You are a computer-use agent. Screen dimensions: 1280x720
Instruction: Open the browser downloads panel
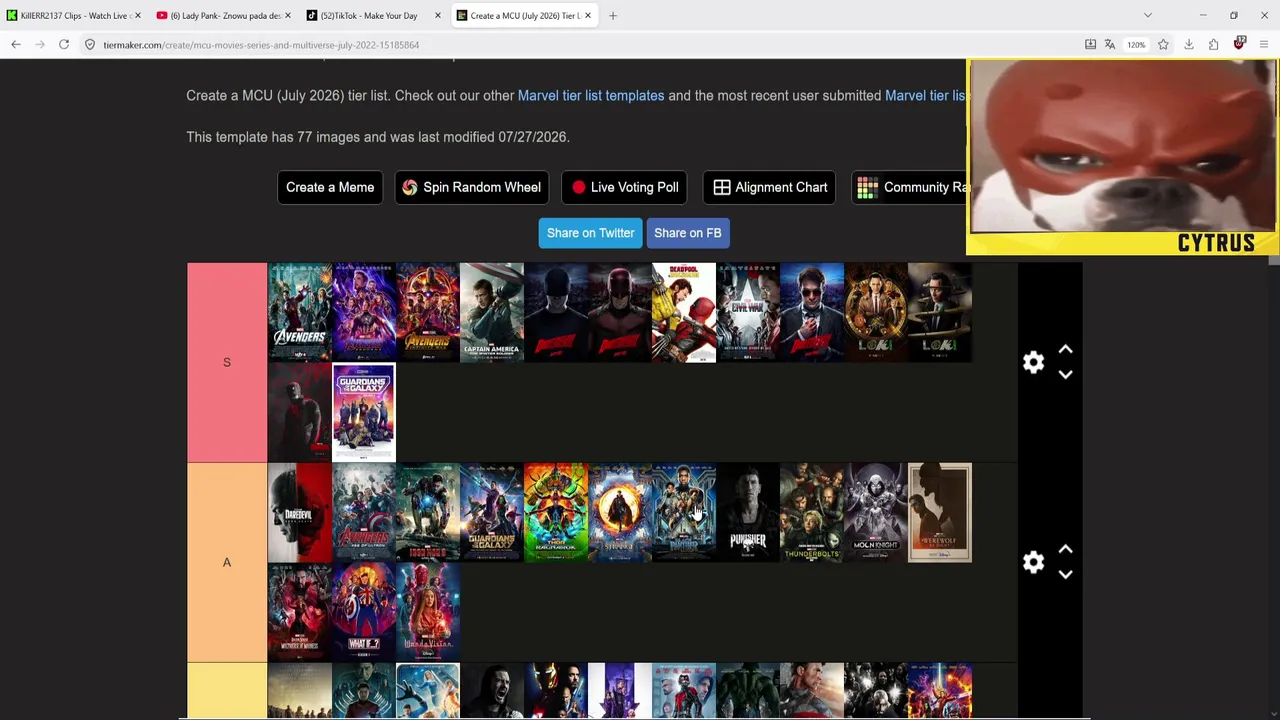click(1189, 45)
